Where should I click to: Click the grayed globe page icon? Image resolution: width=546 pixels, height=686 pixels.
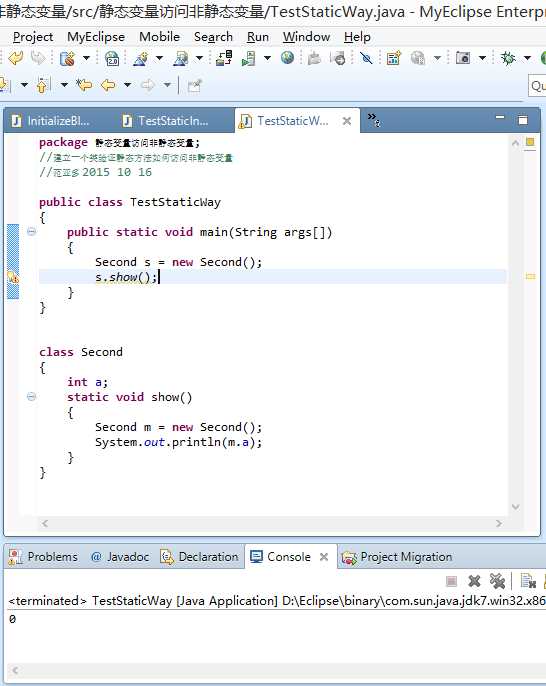[x=418, y=58]
